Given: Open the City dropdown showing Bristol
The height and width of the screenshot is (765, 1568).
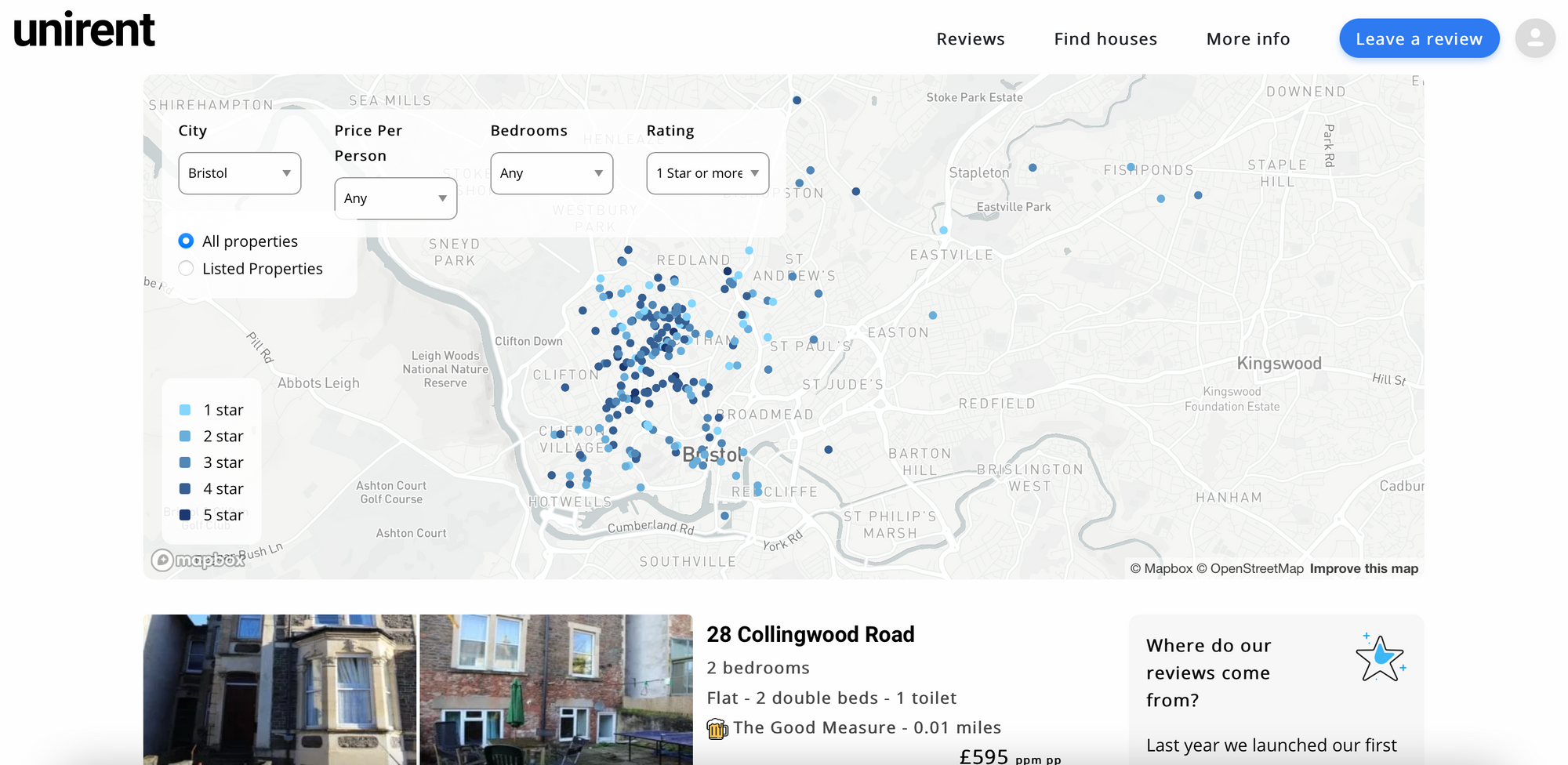Looking at the screenshot, I should [x=239, y=173].
